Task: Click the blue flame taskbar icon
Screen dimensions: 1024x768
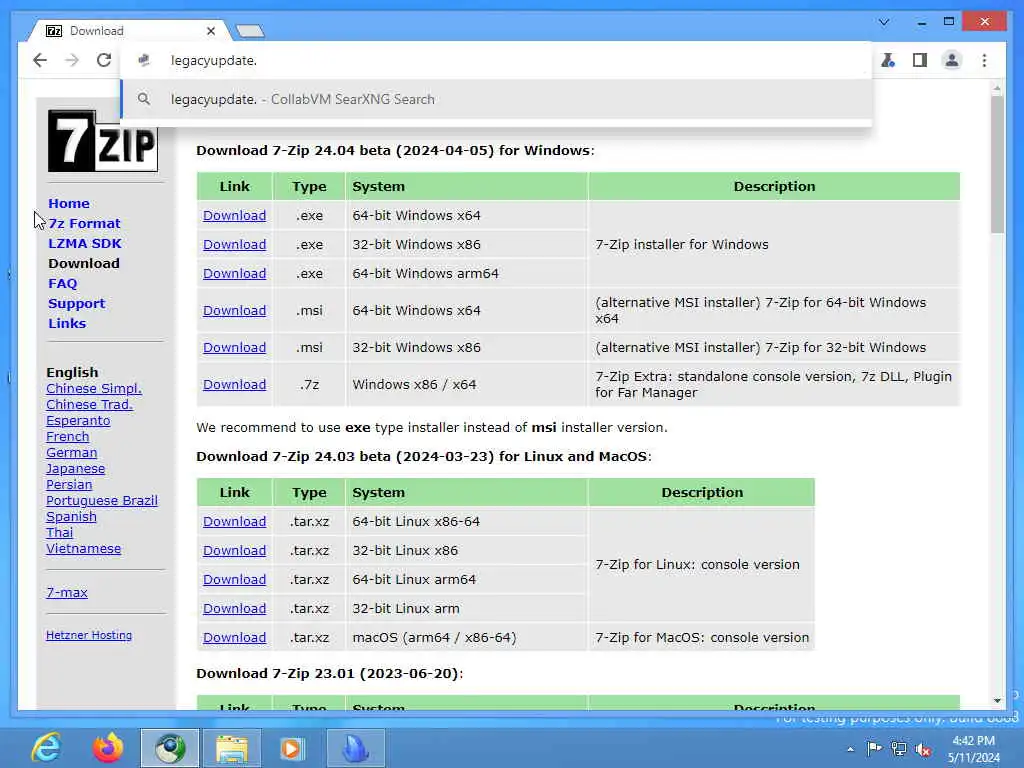Action: coord(355,748)
